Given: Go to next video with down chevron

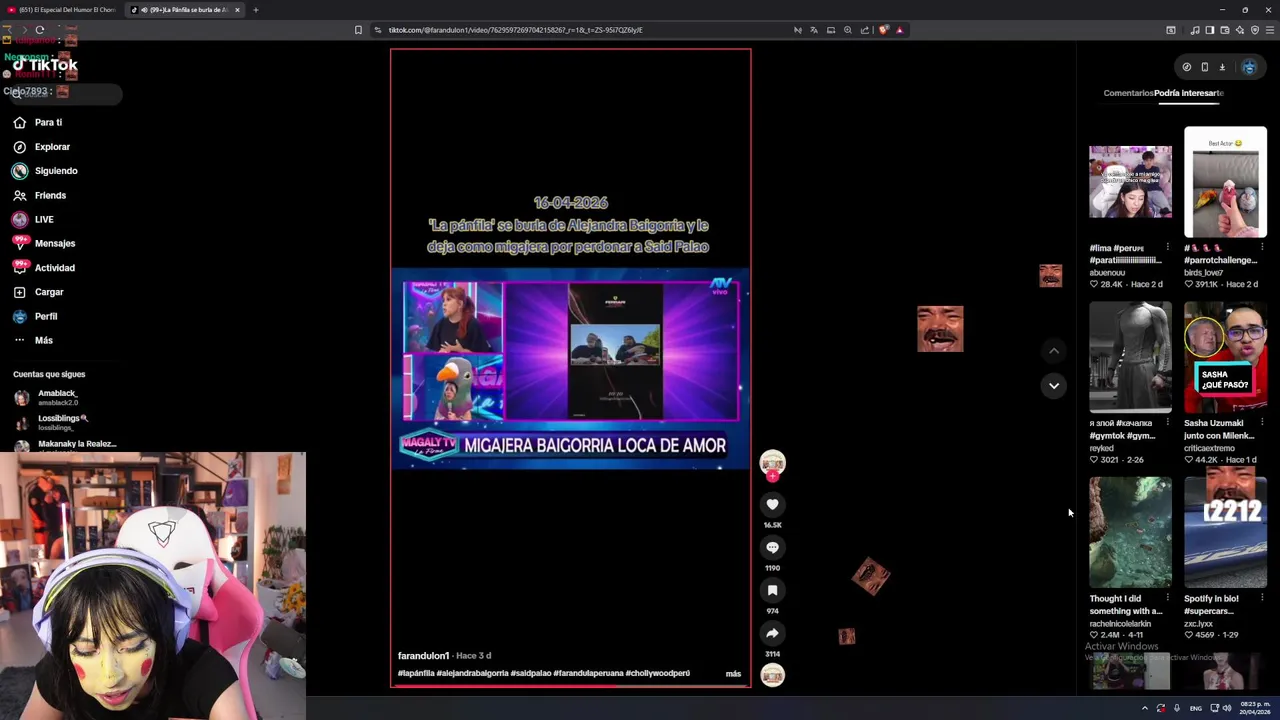Looking at the screenshot, I should point(1054,386).
